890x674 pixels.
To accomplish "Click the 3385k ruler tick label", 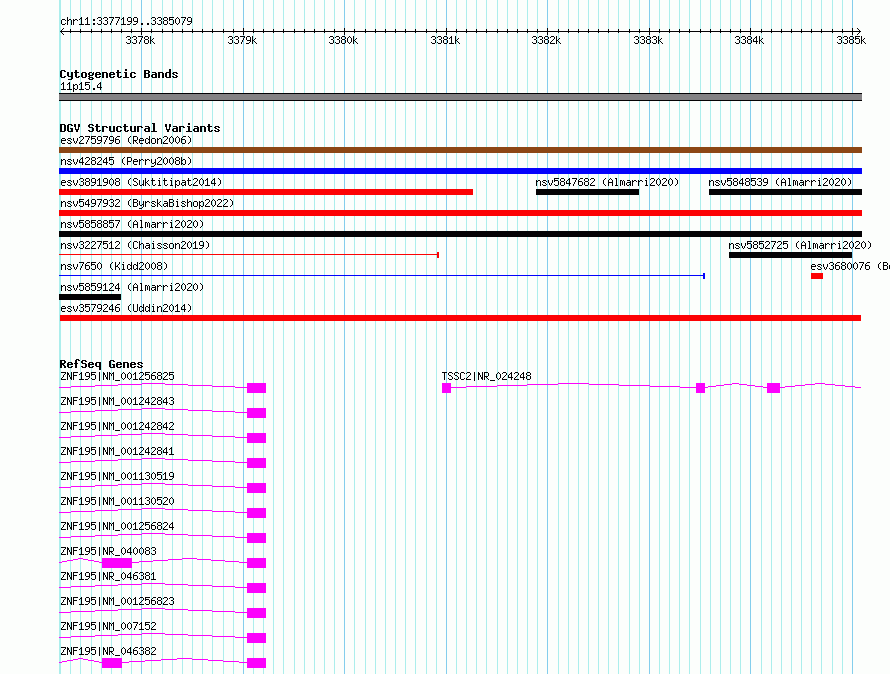I will pos(851,40).
